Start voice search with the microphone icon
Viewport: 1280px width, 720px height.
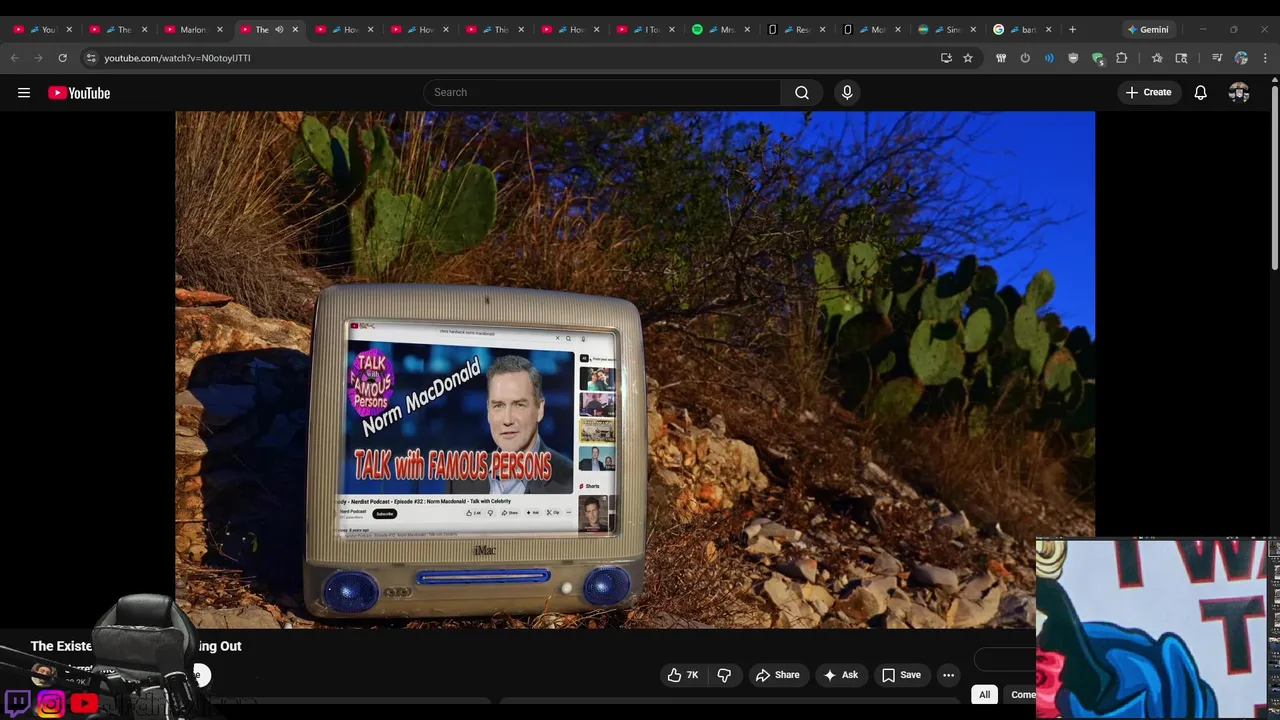847,92
